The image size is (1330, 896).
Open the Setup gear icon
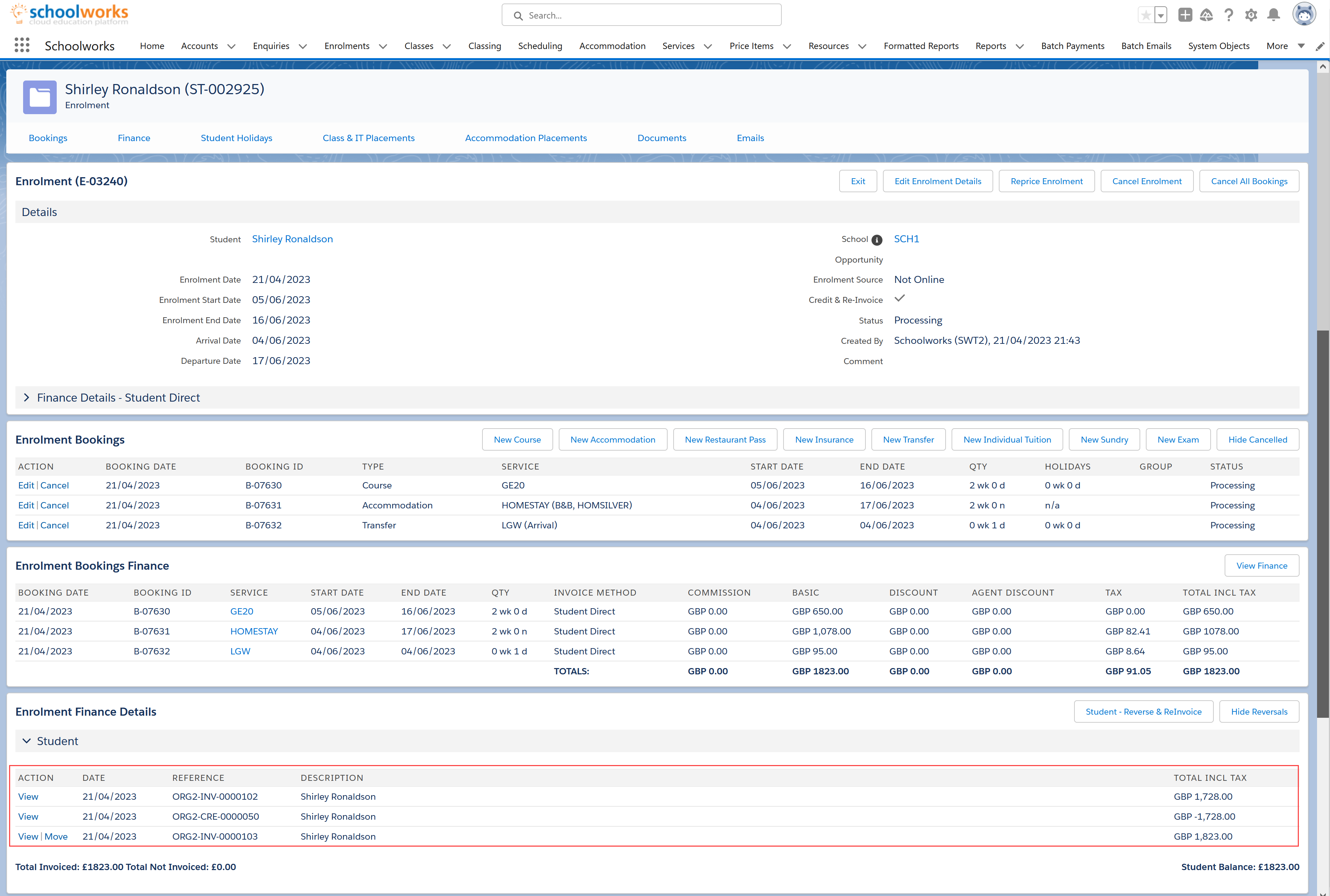(1251, 15)
